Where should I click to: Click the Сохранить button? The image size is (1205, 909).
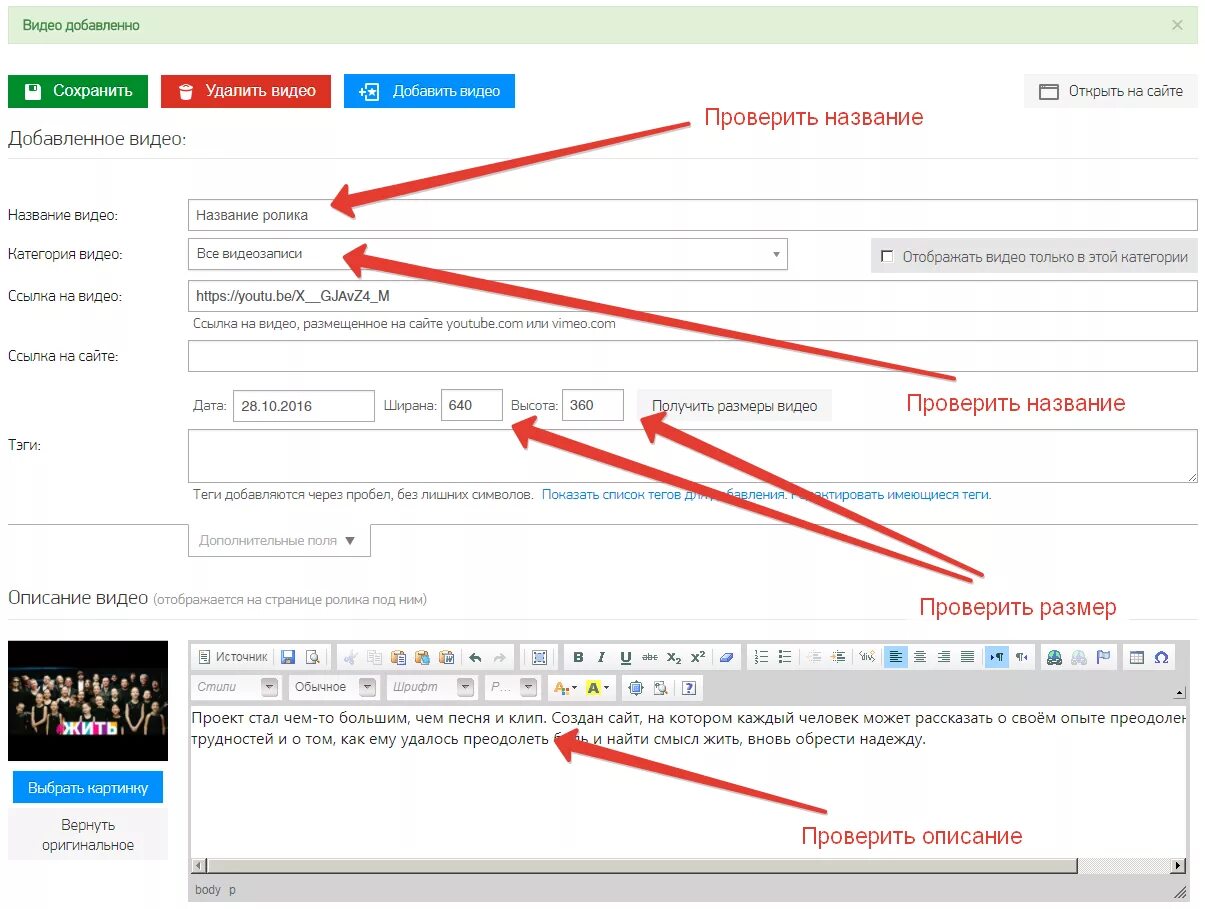(78, 91)
